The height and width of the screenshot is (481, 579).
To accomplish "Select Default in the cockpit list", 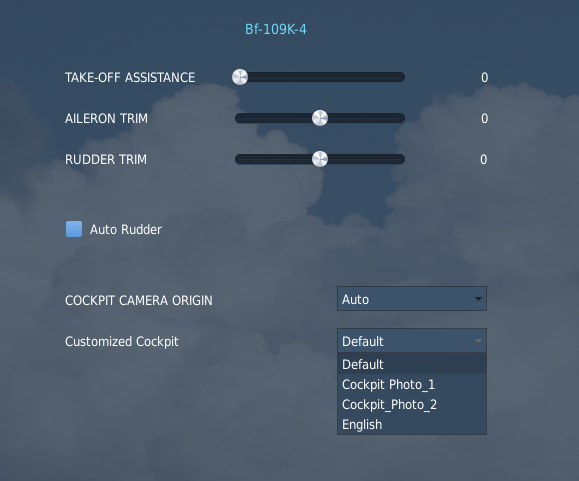I will pyautogui.click(x=412, y=364).
